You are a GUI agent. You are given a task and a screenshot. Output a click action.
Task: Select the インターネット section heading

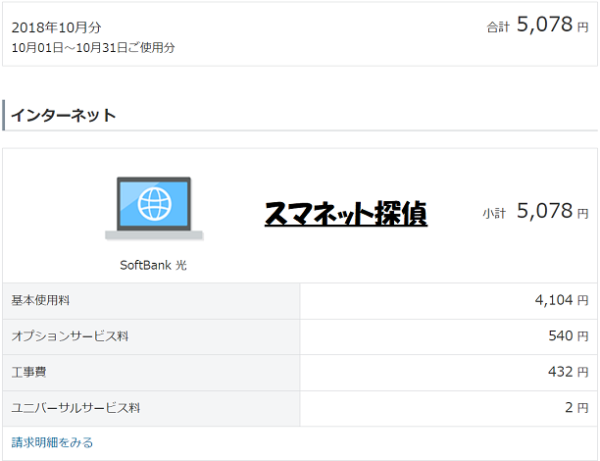click(x=64, y=115)
